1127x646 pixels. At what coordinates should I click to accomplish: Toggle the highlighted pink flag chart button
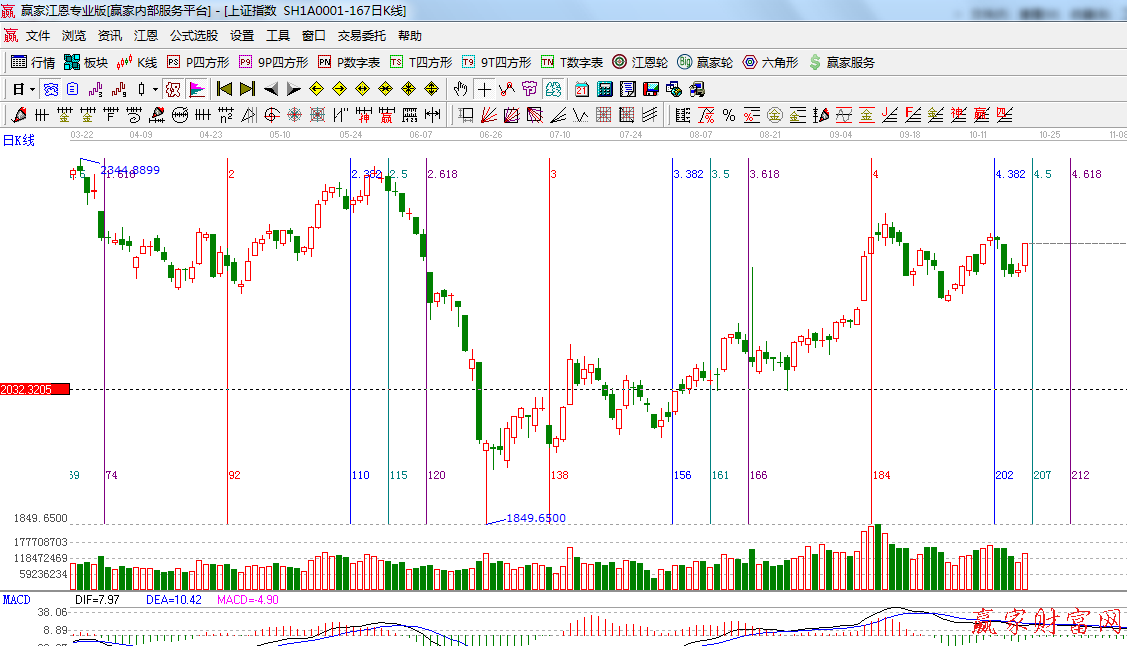(x=197, y=89)
